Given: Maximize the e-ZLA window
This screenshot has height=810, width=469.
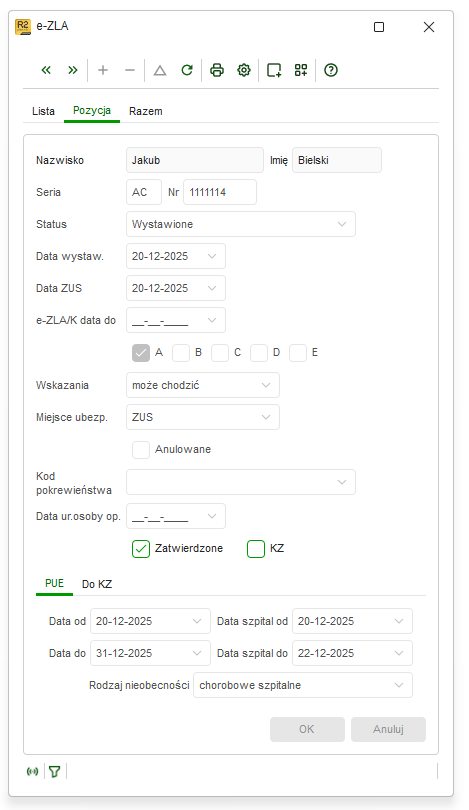Looking at the screenshot, I should [379, 27].
